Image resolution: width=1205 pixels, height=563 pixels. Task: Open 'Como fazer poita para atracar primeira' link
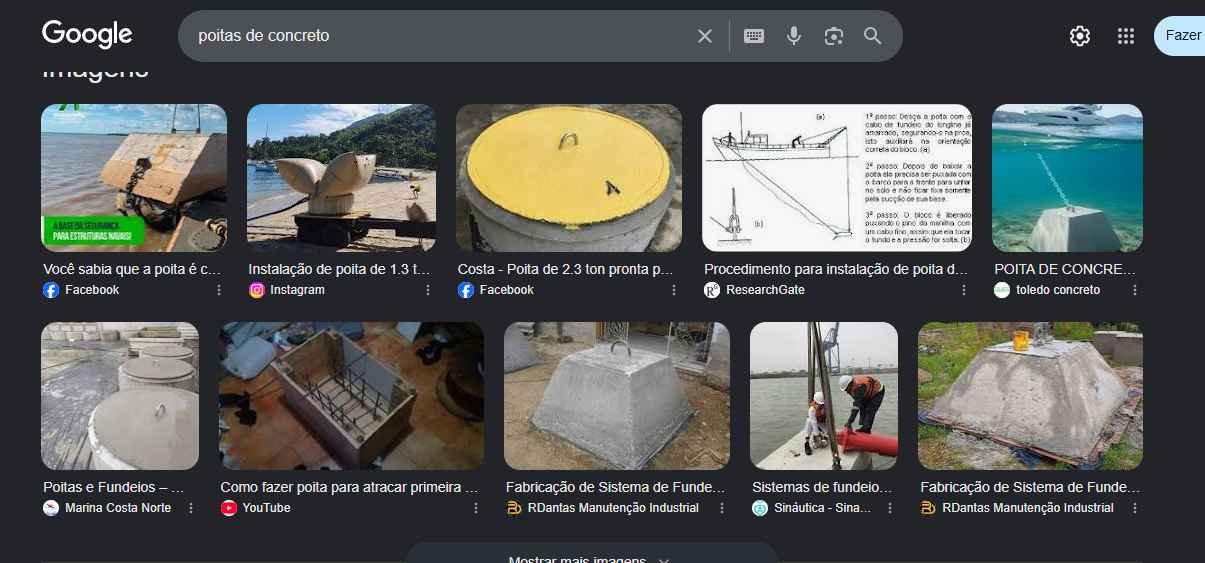[349, 487]
